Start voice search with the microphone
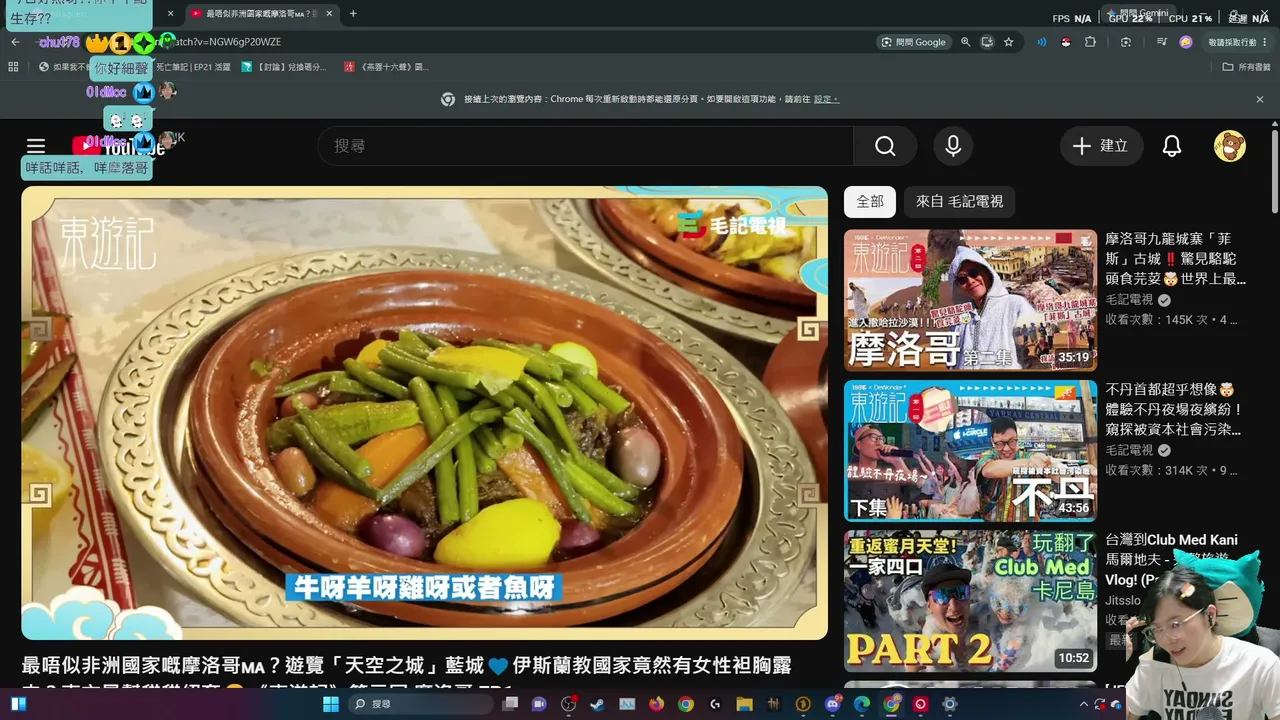Image resolution: width=1280 pixels, height=720 pixels. (x=953, y=146)
